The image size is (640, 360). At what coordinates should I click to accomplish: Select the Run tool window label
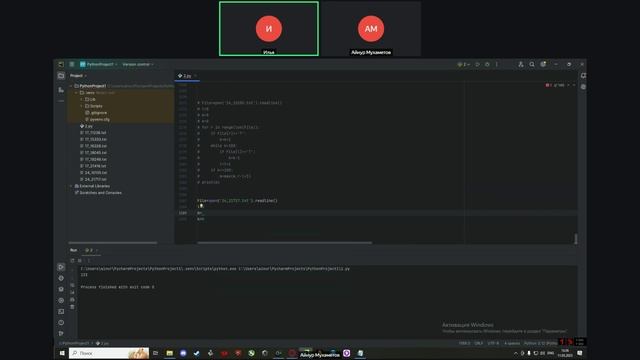click(x=73, y=250)
